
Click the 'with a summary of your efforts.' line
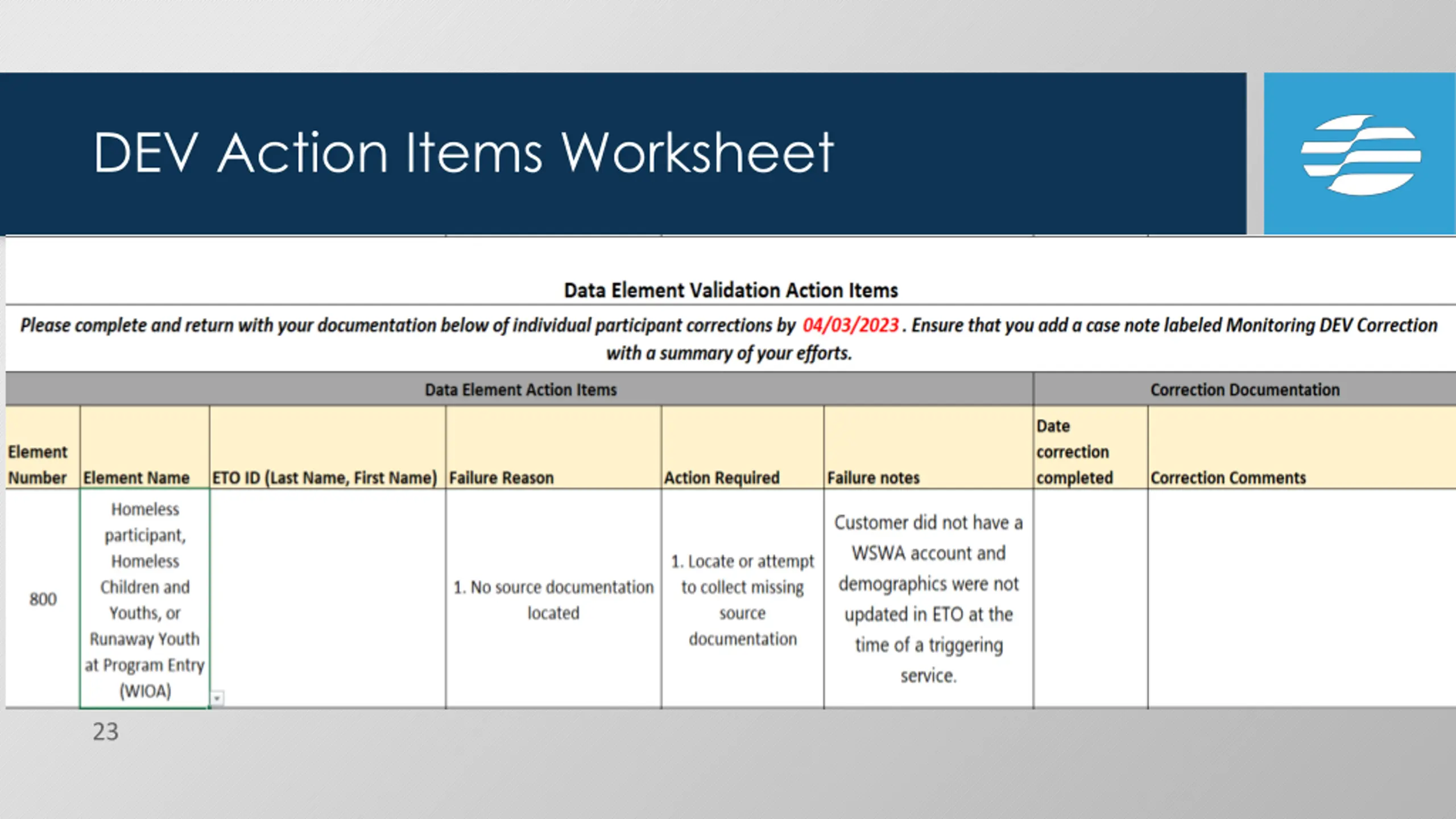729,353
